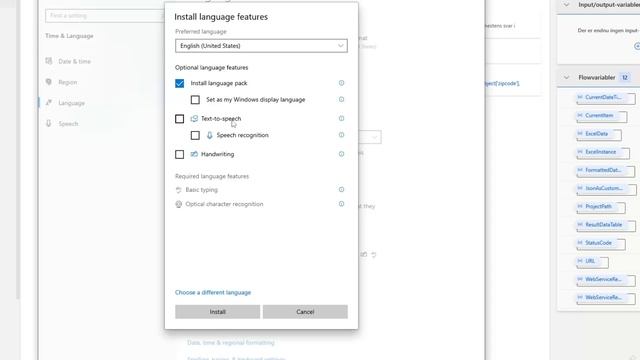Screen dimensions: 640x360
Task: Click the Region icon in Settings sidebar
Action: click(49, 82)
